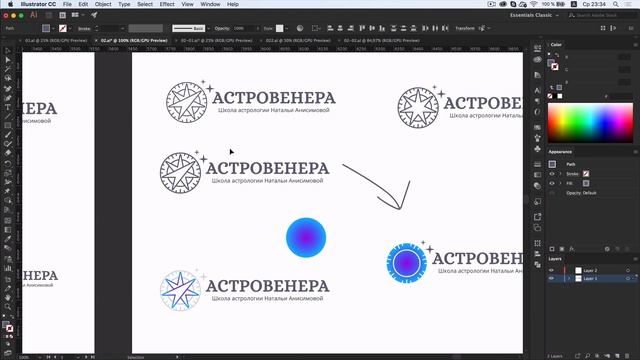Click the Search Adobe Stock field
This screenshot has height=360, width=640.
pyautogui.click(x=602, y=15)
